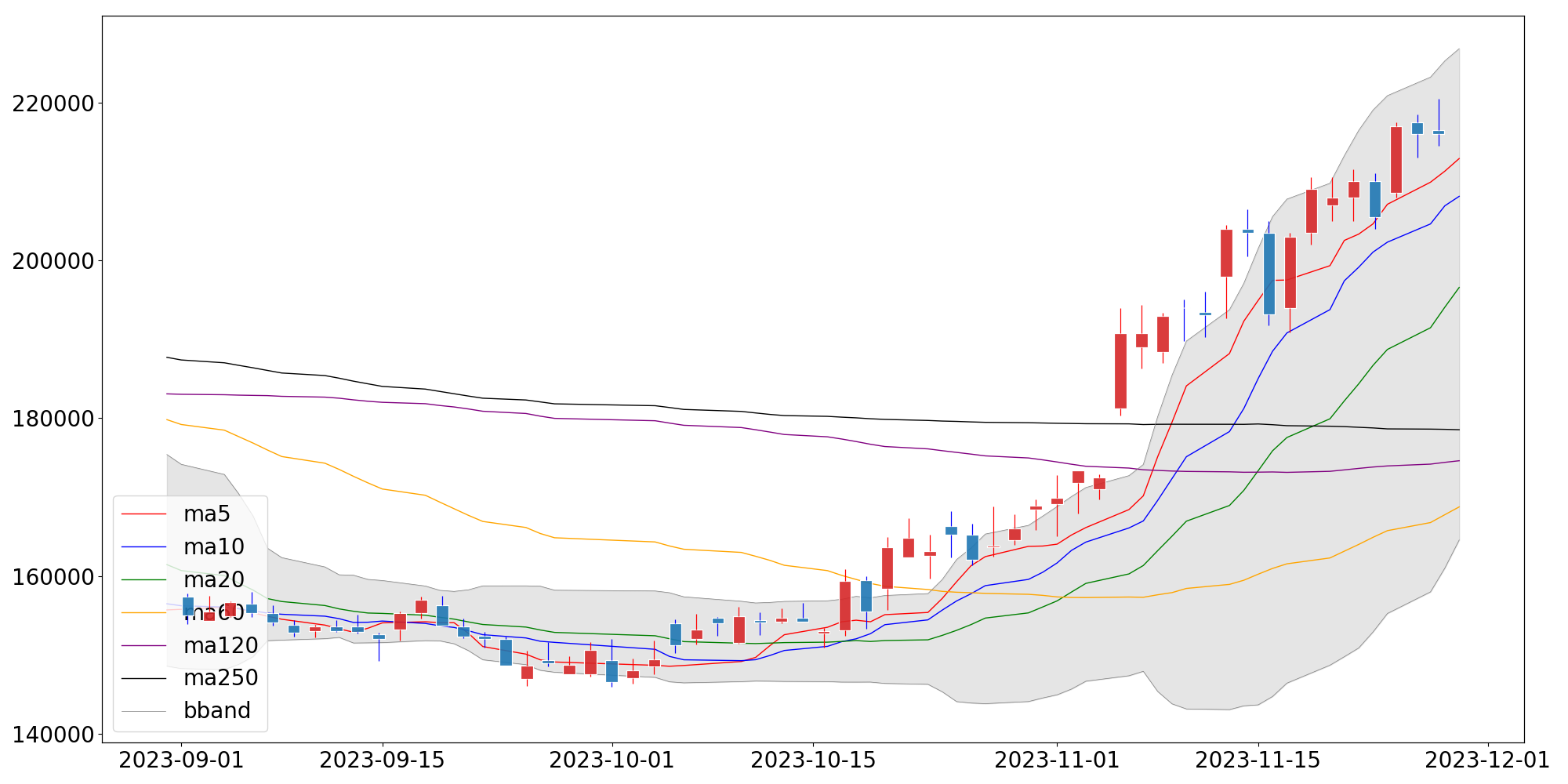Click the tall blue candlestick just after 2023-11-15
Screen dimensions: 1568x784
(1269, 274)
